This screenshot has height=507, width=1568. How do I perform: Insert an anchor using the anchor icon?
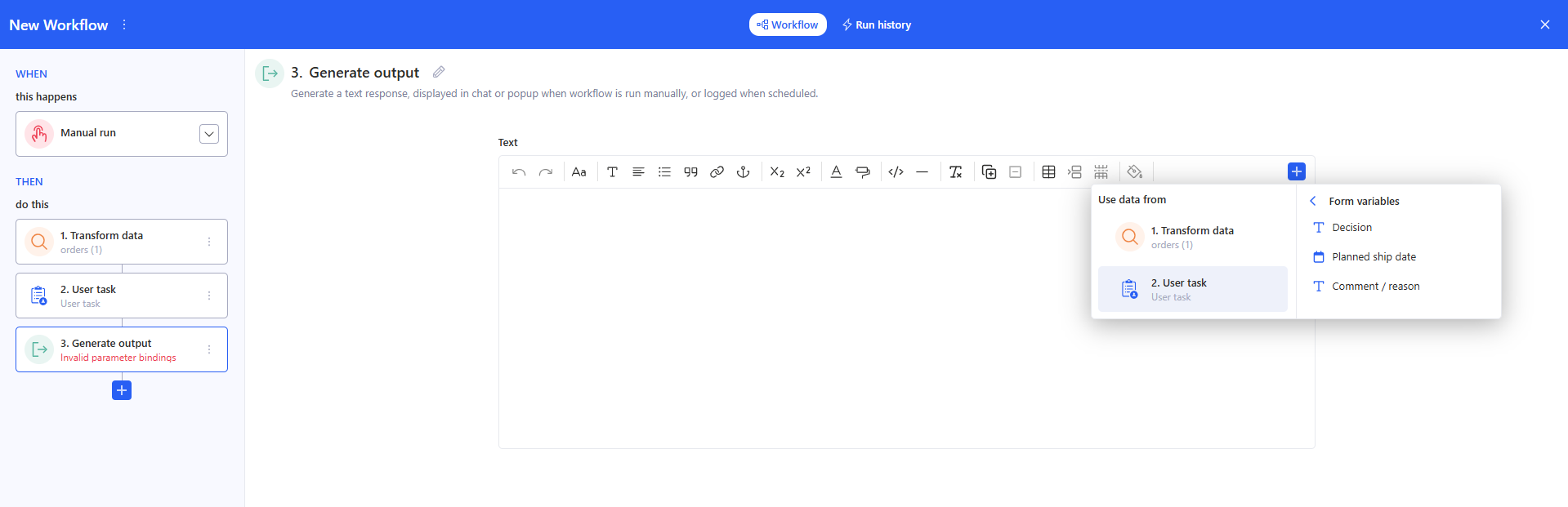coord(743,172)
